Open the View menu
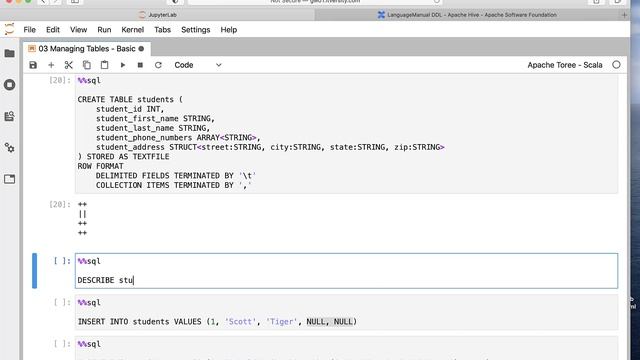Viewport: 640px width, 360px height. 78,30
